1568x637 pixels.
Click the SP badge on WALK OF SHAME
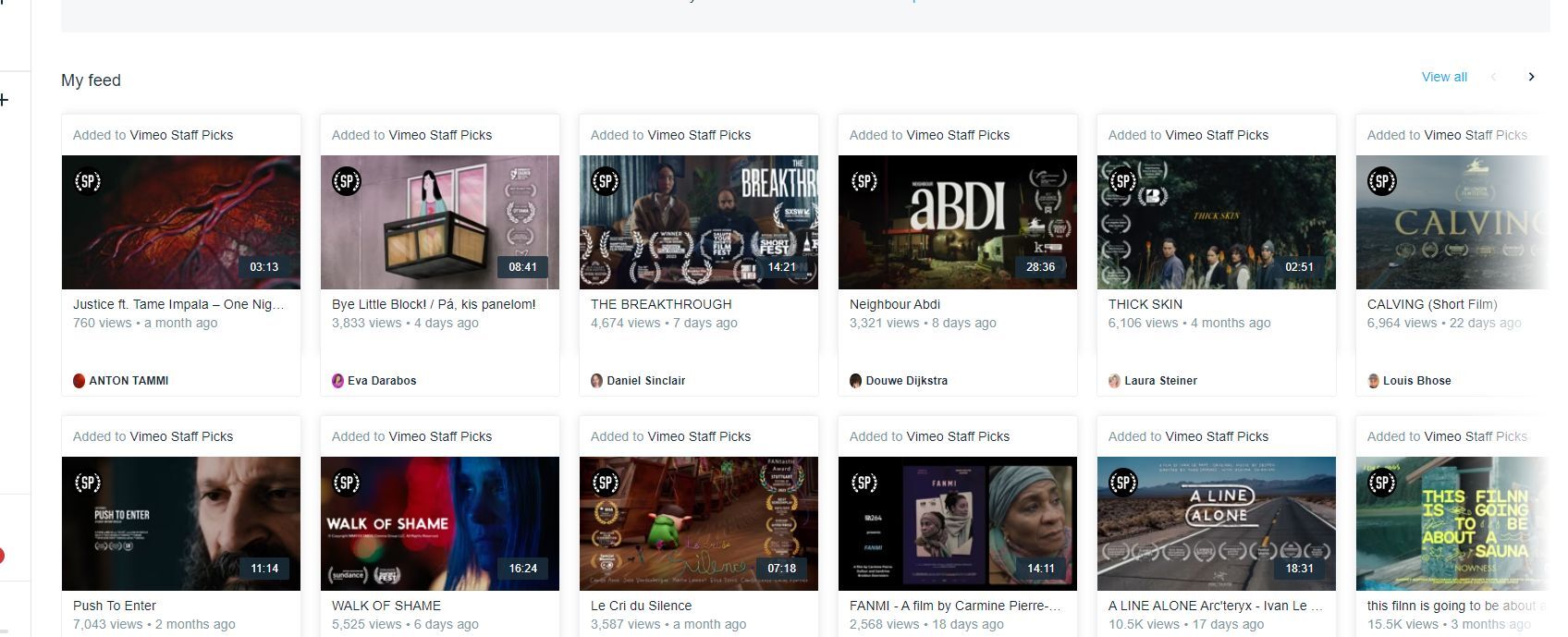point(347,483)
